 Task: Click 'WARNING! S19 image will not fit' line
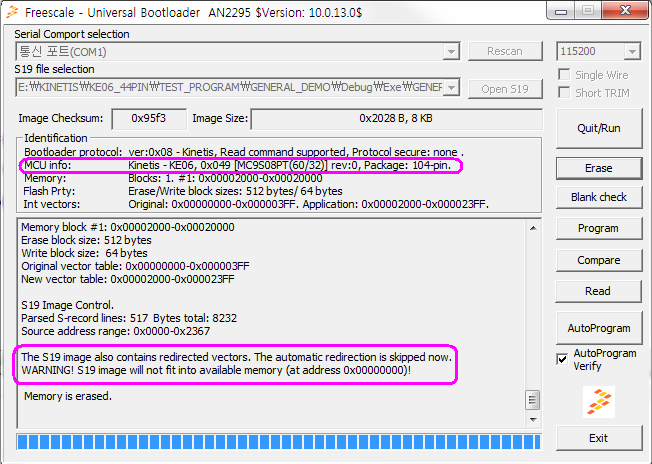click(x=216, y=370)
